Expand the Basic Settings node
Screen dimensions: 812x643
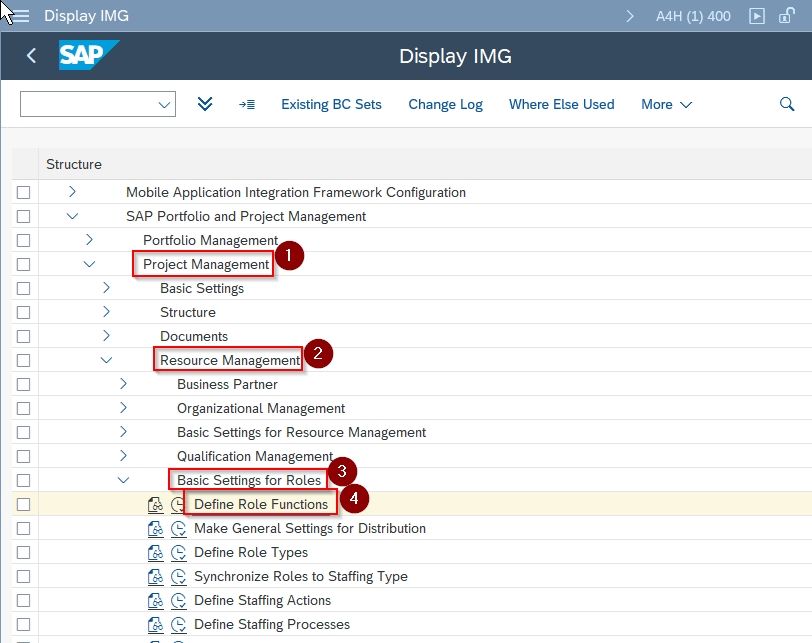click(106, 288)
